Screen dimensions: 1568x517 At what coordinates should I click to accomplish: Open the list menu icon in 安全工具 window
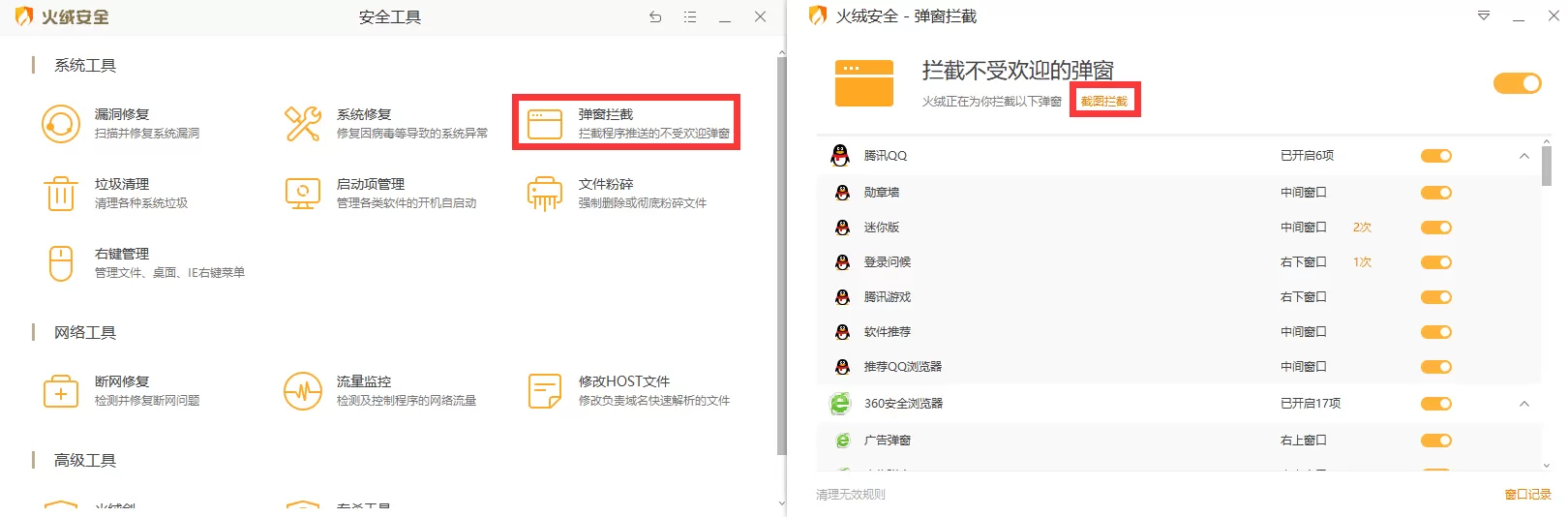coord(690,16)
